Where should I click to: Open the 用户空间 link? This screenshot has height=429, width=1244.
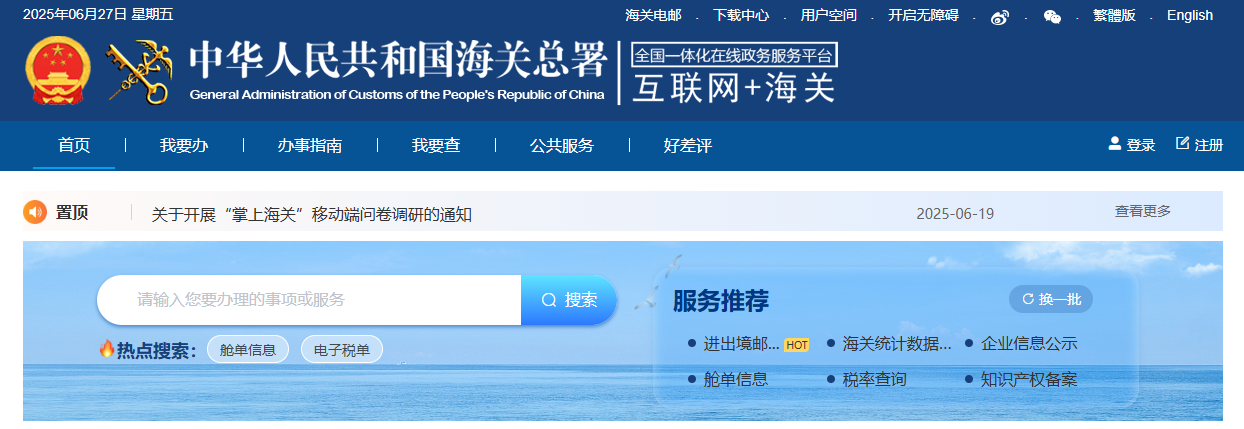coord(829,15)
